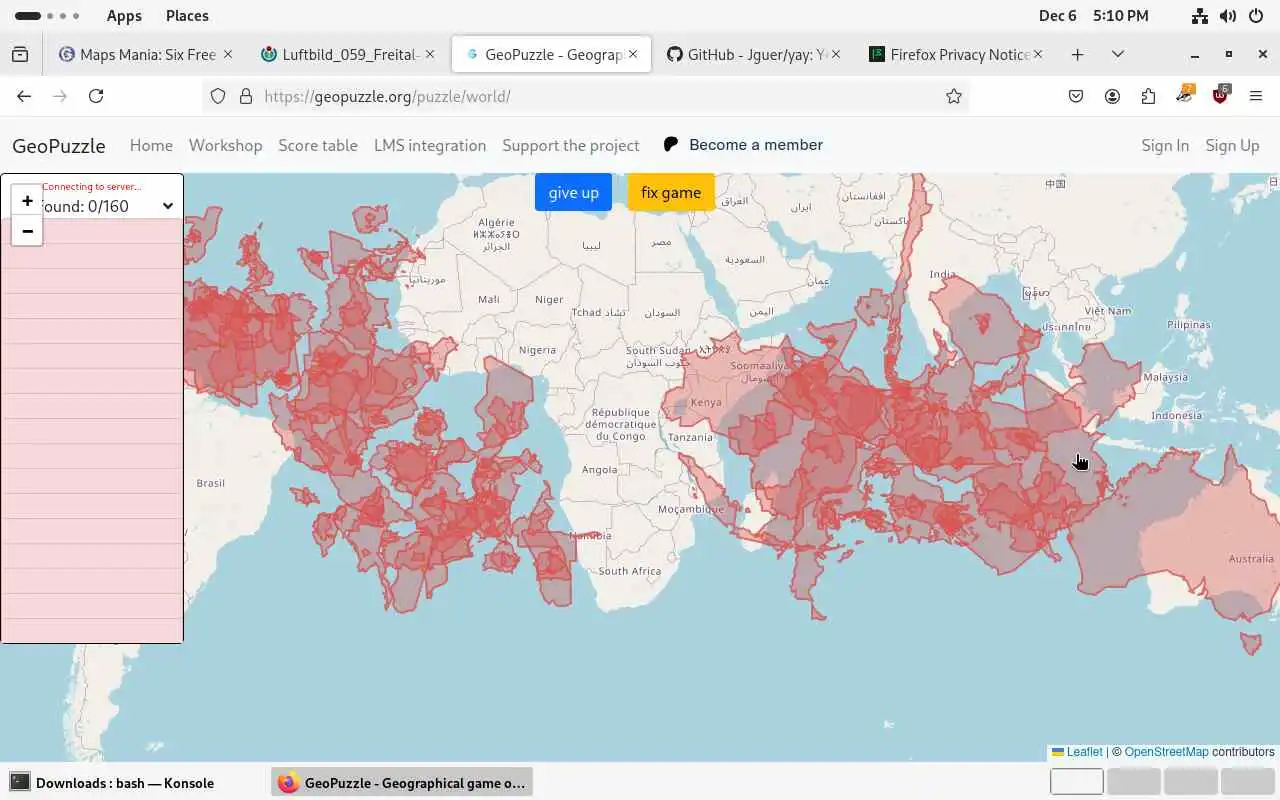Open the Firefox hamburger menu
The image size is (1280, 800).
(x=1256, y=96)
